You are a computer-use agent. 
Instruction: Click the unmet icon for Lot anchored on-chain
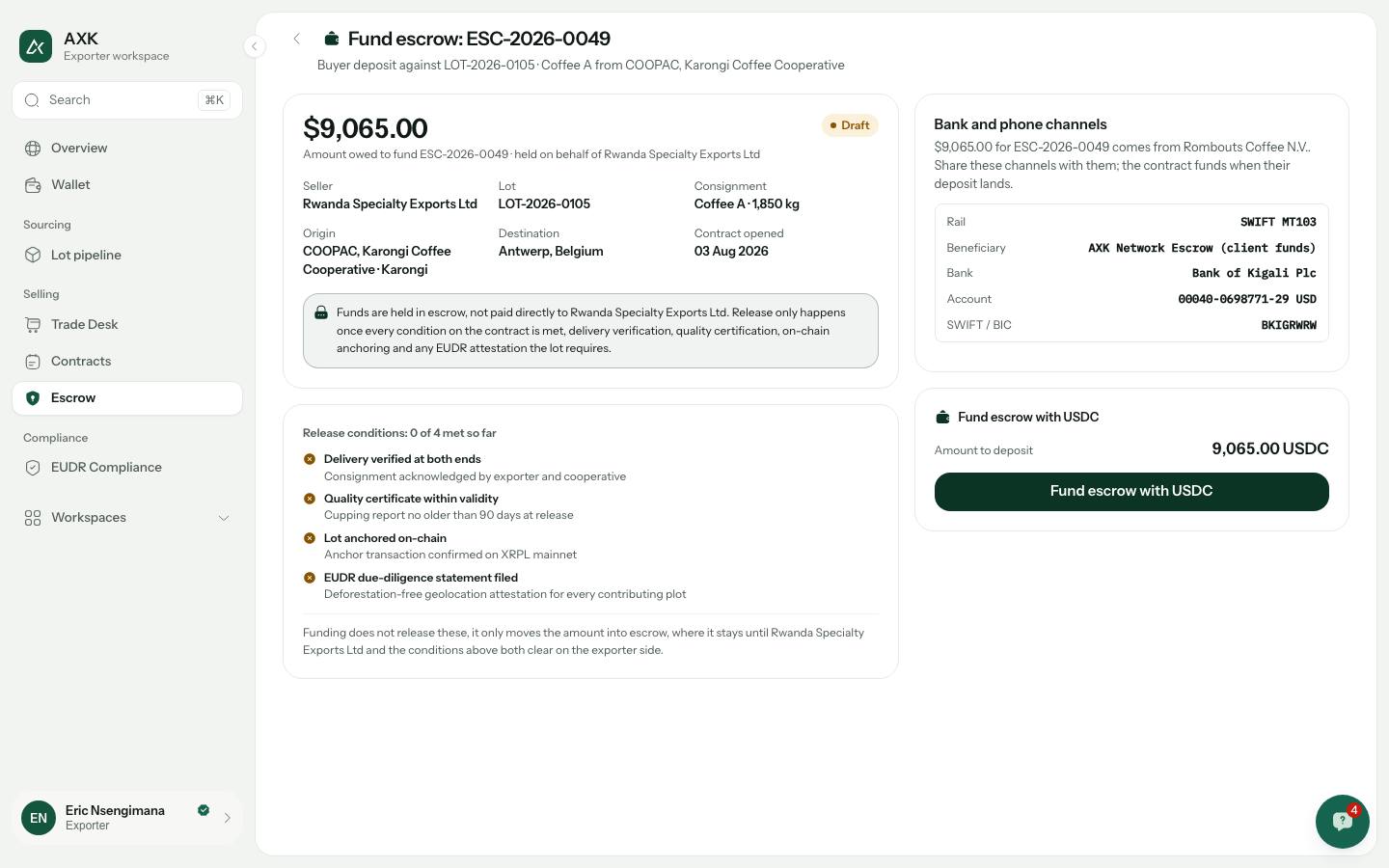click(310, 538)
